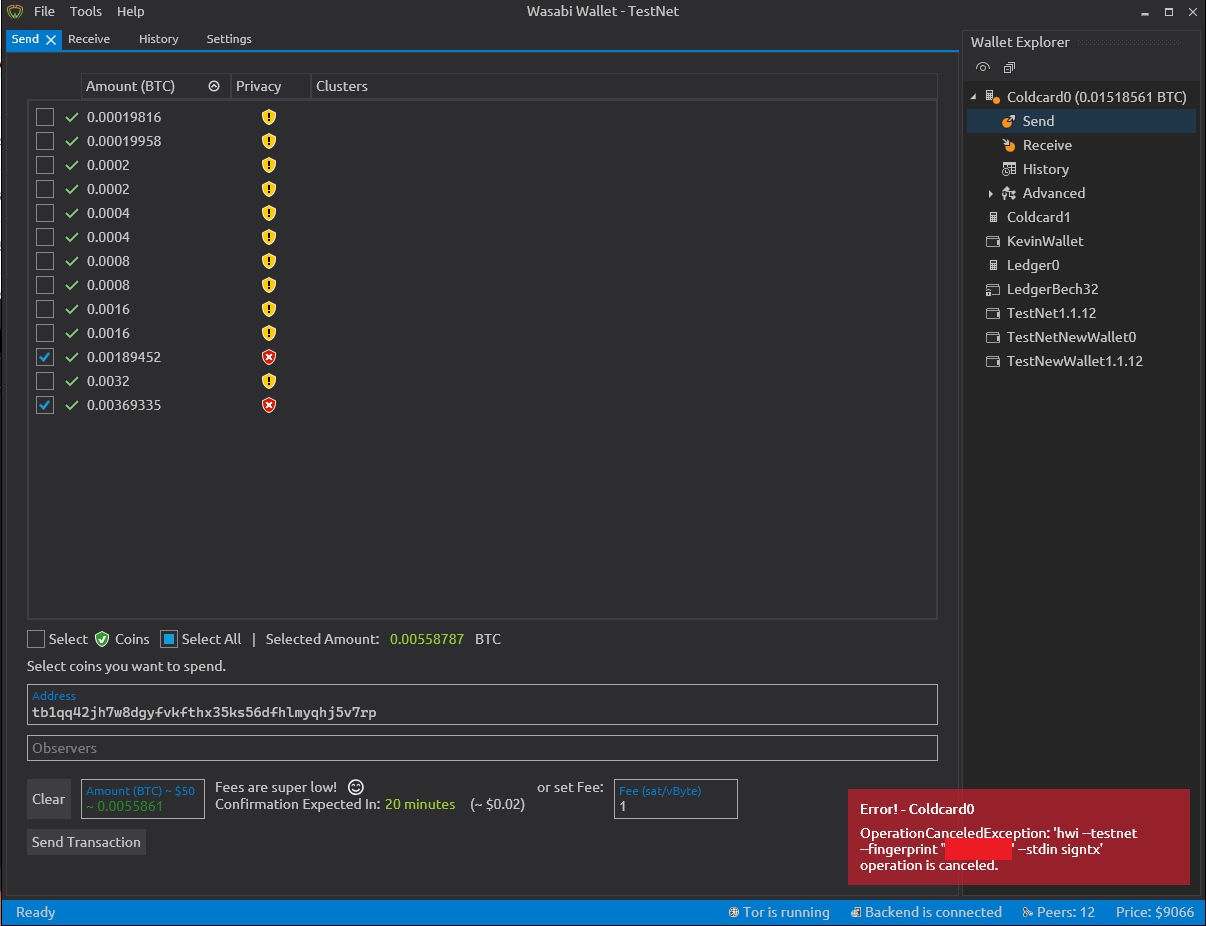Check the coin 0.00019958 checkbox
1206x926 pixels.
point(45,141)
